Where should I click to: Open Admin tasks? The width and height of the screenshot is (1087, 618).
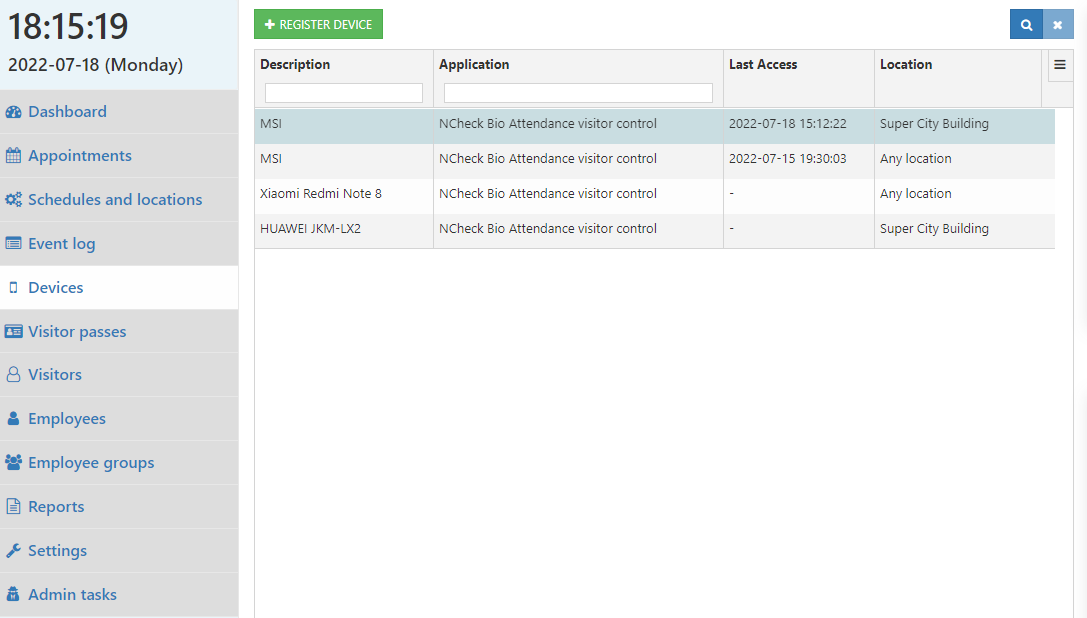(x=119, y=594)
